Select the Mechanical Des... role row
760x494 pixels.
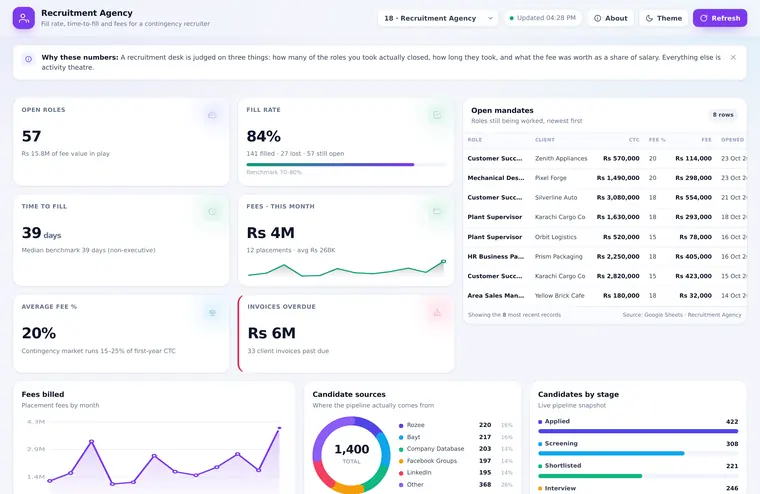[605, 178]
